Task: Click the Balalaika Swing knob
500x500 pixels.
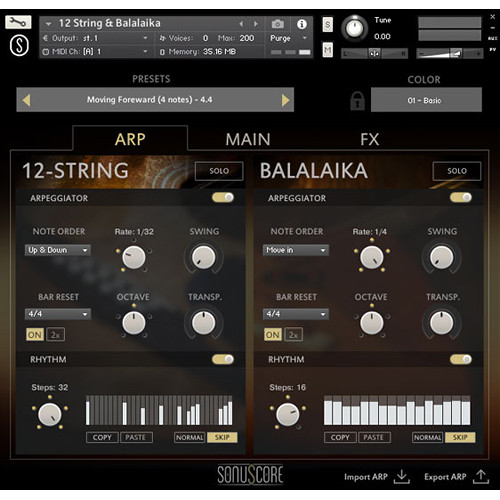Action: coord(441,257)
